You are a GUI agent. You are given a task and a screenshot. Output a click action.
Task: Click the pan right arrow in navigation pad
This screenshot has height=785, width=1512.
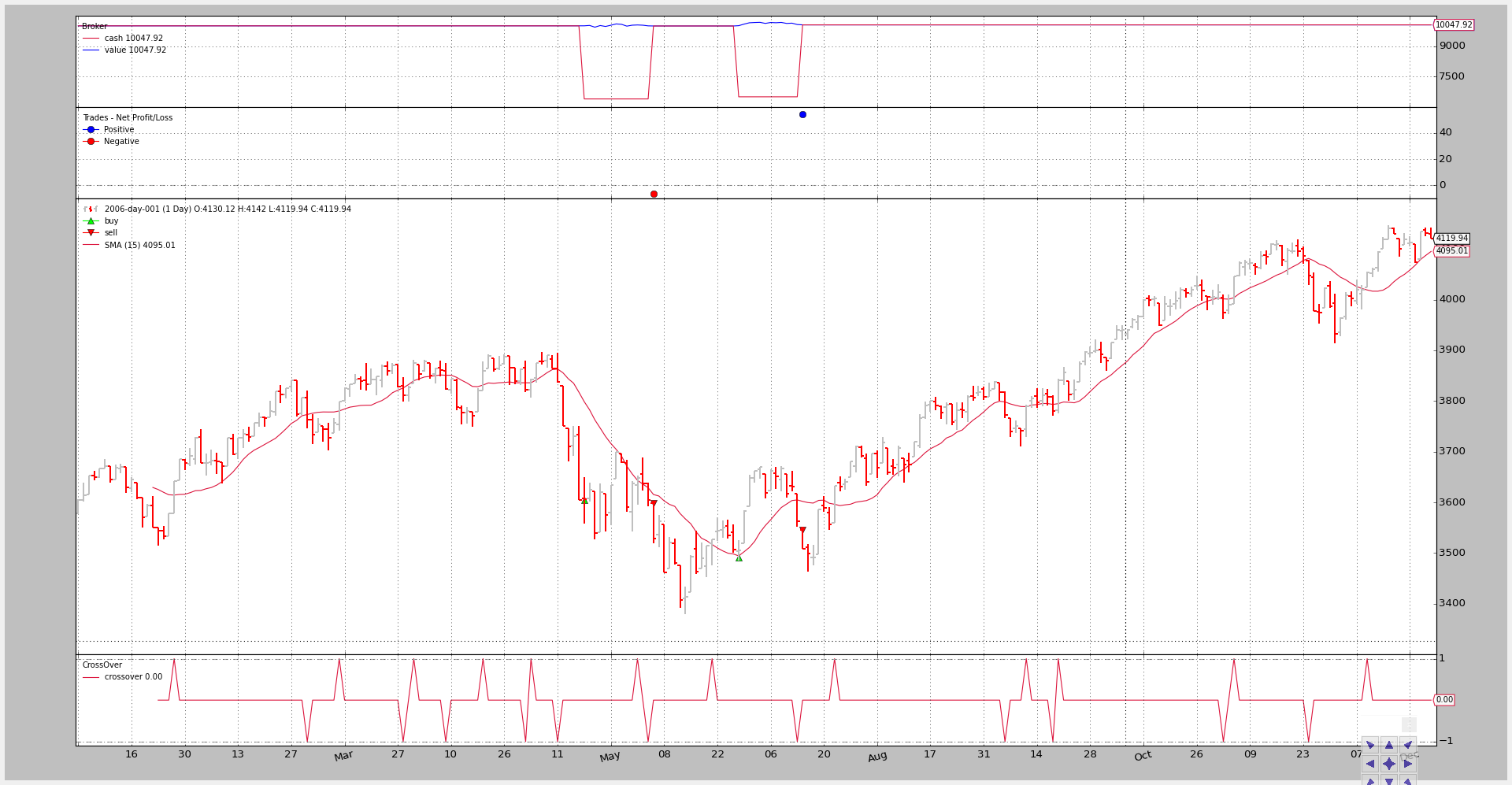tap(1408, 764)
